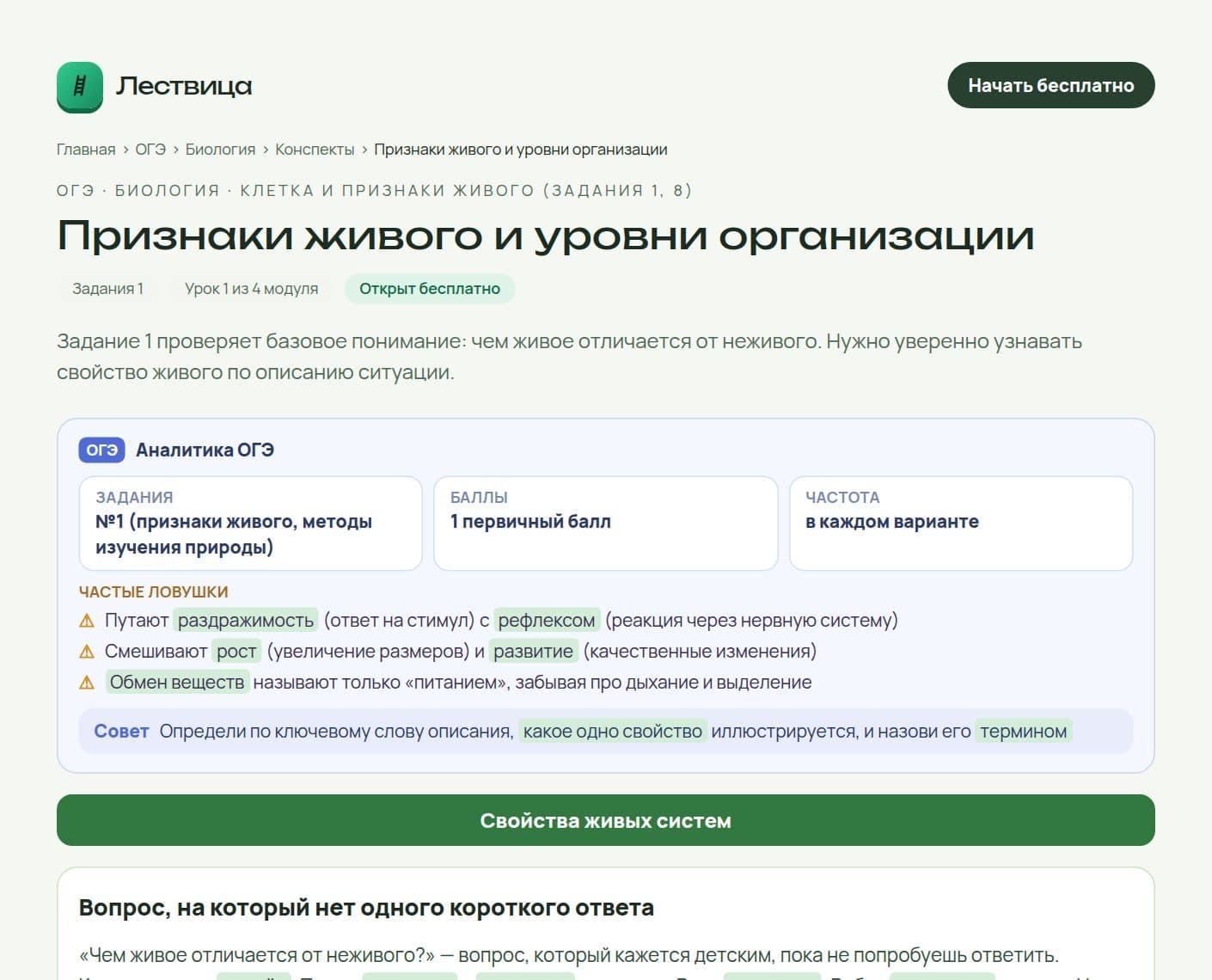Click the blue «ОГЭ» badge icon
The width and height of the screenshot is (1212, 980).
coord(101,450)
